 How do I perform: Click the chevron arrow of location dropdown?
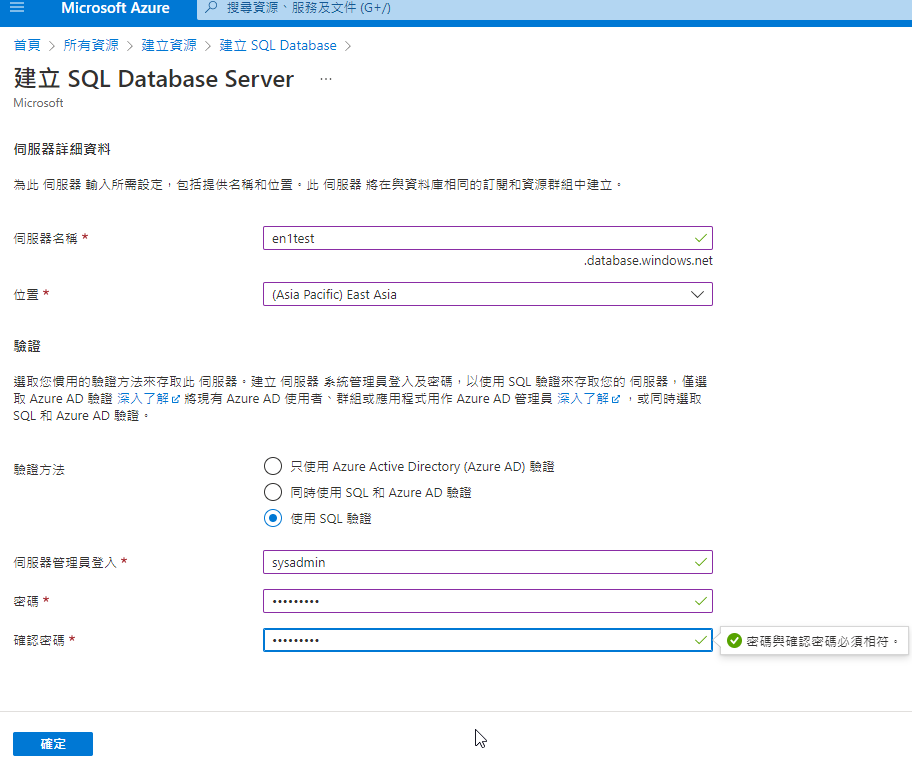[697, 294]
